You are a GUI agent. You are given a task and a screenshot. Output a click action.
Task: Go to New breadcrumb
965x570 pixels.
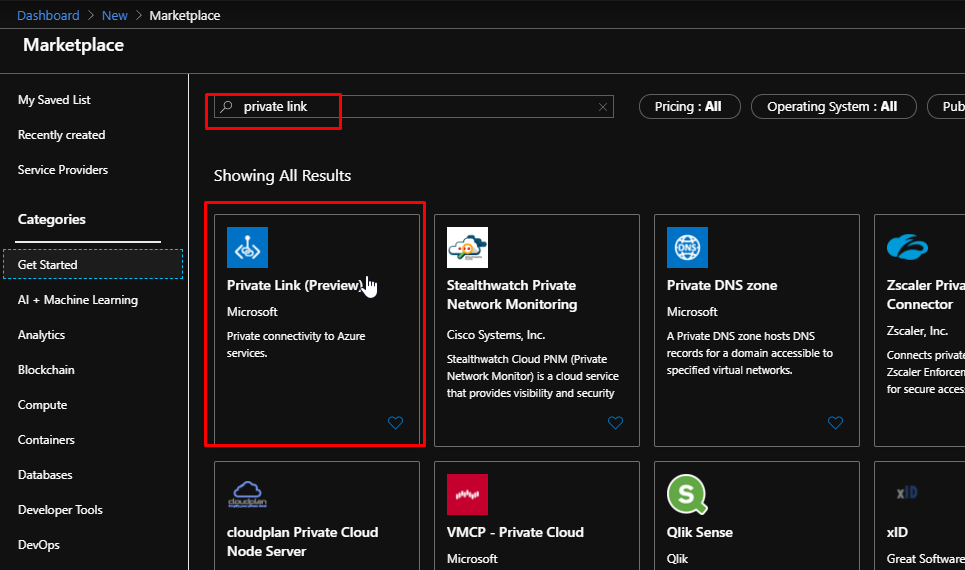pyautogui.click(x=114, y=15)
